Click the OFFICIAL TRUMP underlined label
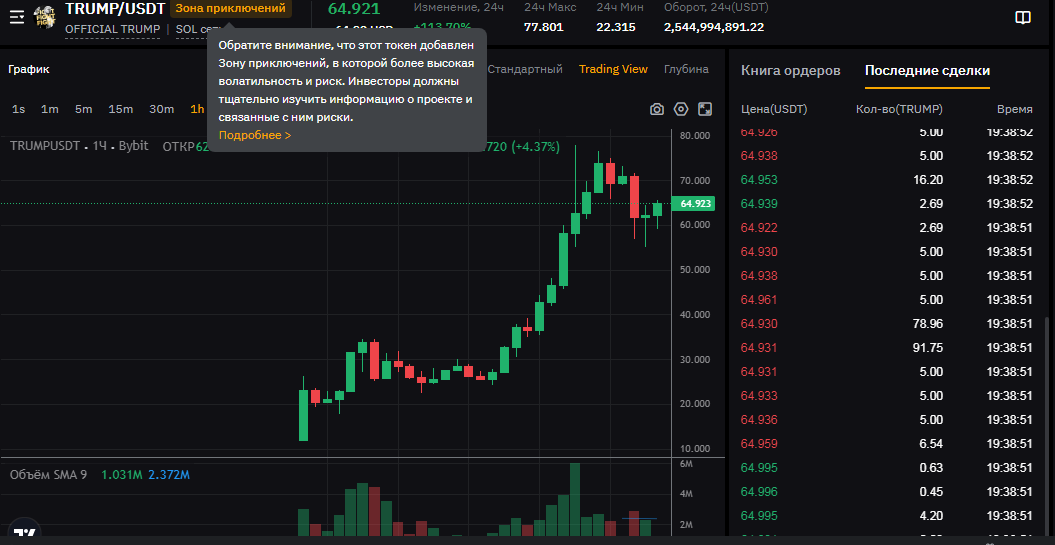 [x=112, y=30]
